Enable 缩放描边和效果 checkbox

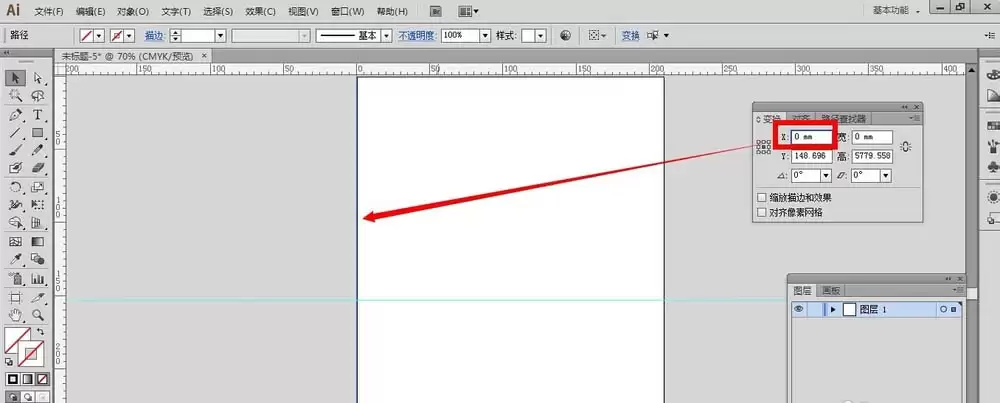pos(761,198)
